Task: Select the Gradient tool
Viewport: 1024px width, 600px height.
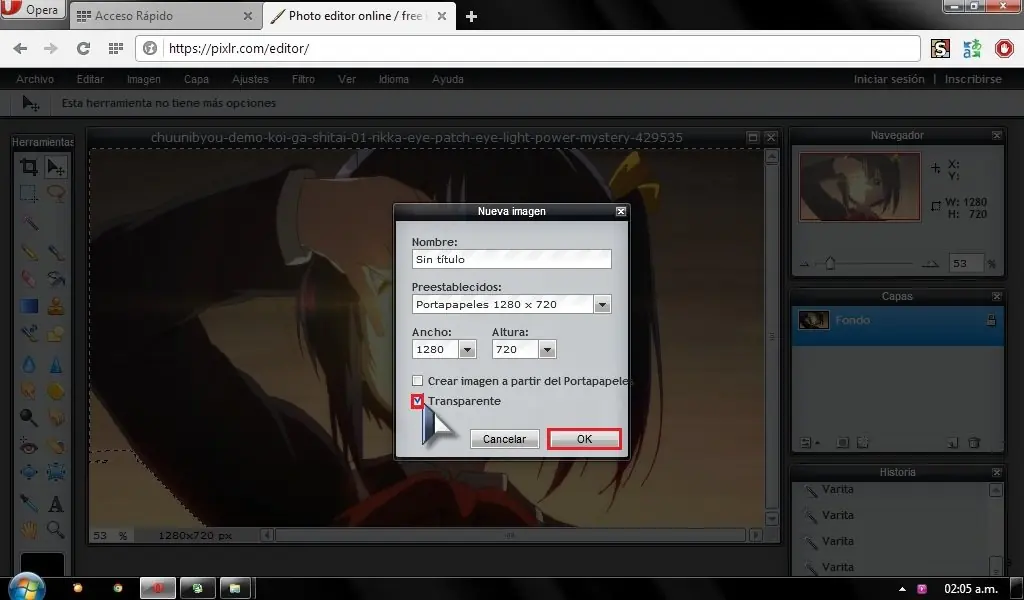Action: click(x=29, y=306)
